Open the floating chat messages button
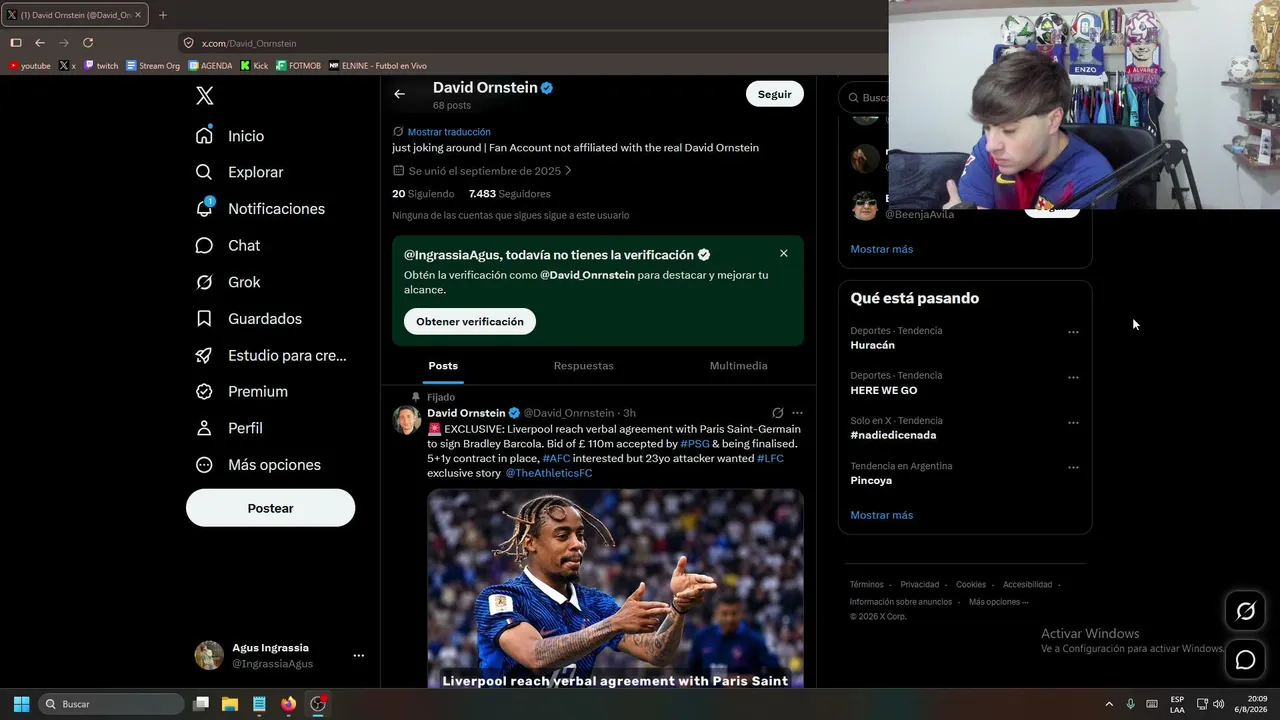 pos(1245,660)
